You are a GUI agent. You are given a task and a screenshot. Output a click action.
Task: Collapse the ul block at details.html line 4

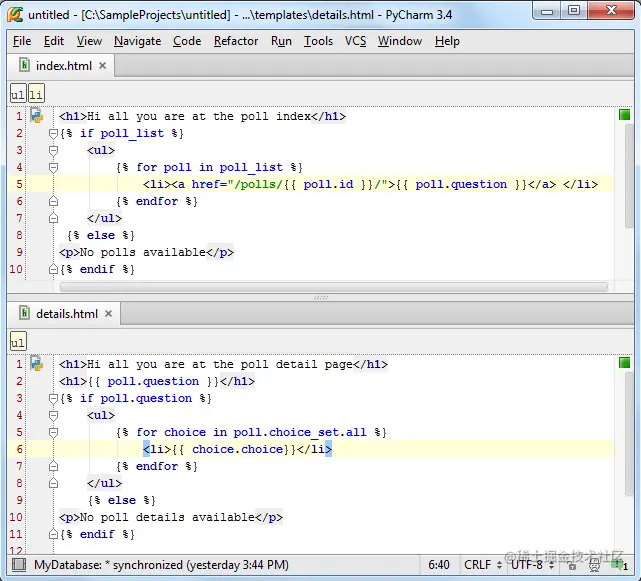53,415
